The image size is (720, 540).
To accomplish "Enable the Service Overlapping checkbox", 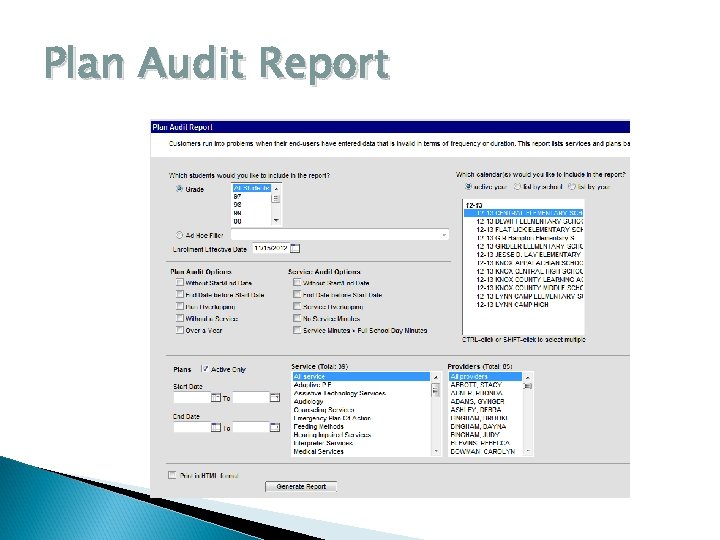I will pyautogui.click(x=297, y=306).
